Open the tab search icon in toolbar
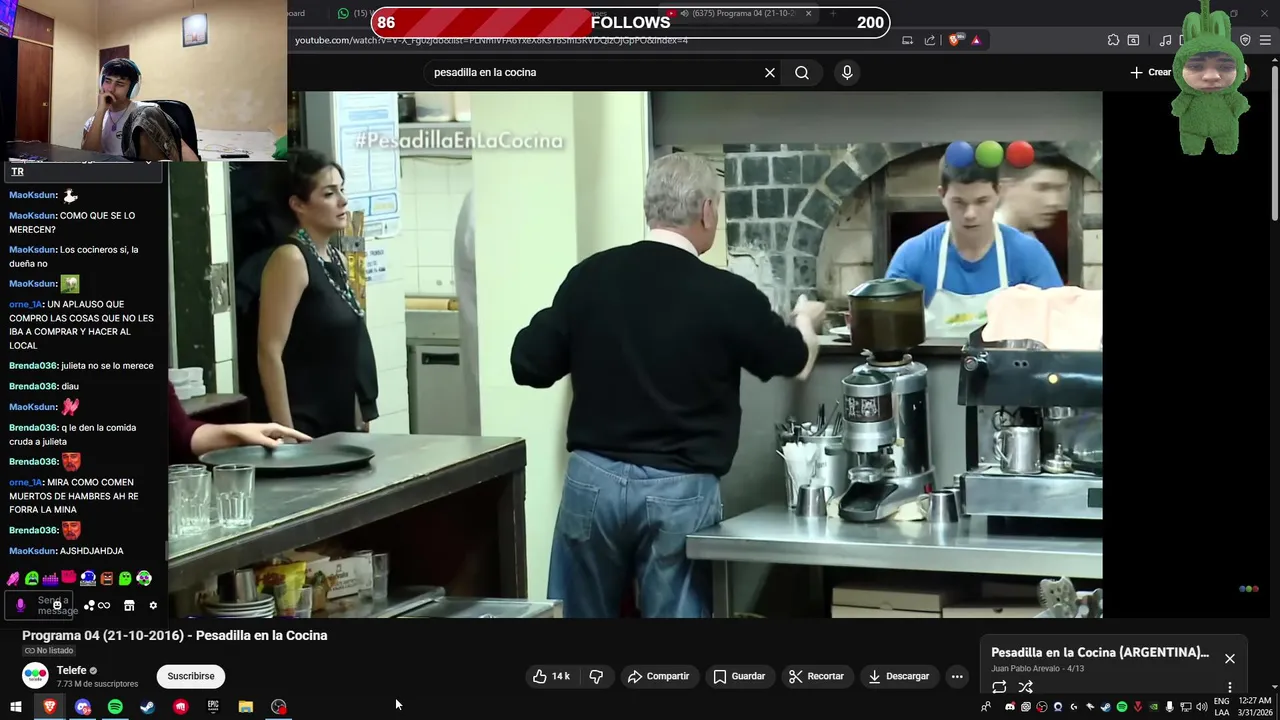The width and height of the screenshot is (1280, 720). 1133,40
